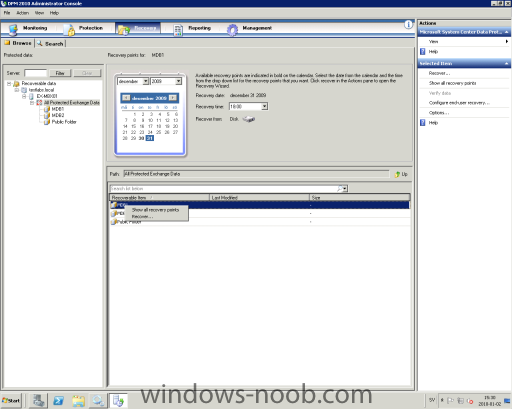The width and height of the screenshot is (512, 409).
Task: Sort by Last Modified column header
Action: pyautogui.click(x=259, y=198)
